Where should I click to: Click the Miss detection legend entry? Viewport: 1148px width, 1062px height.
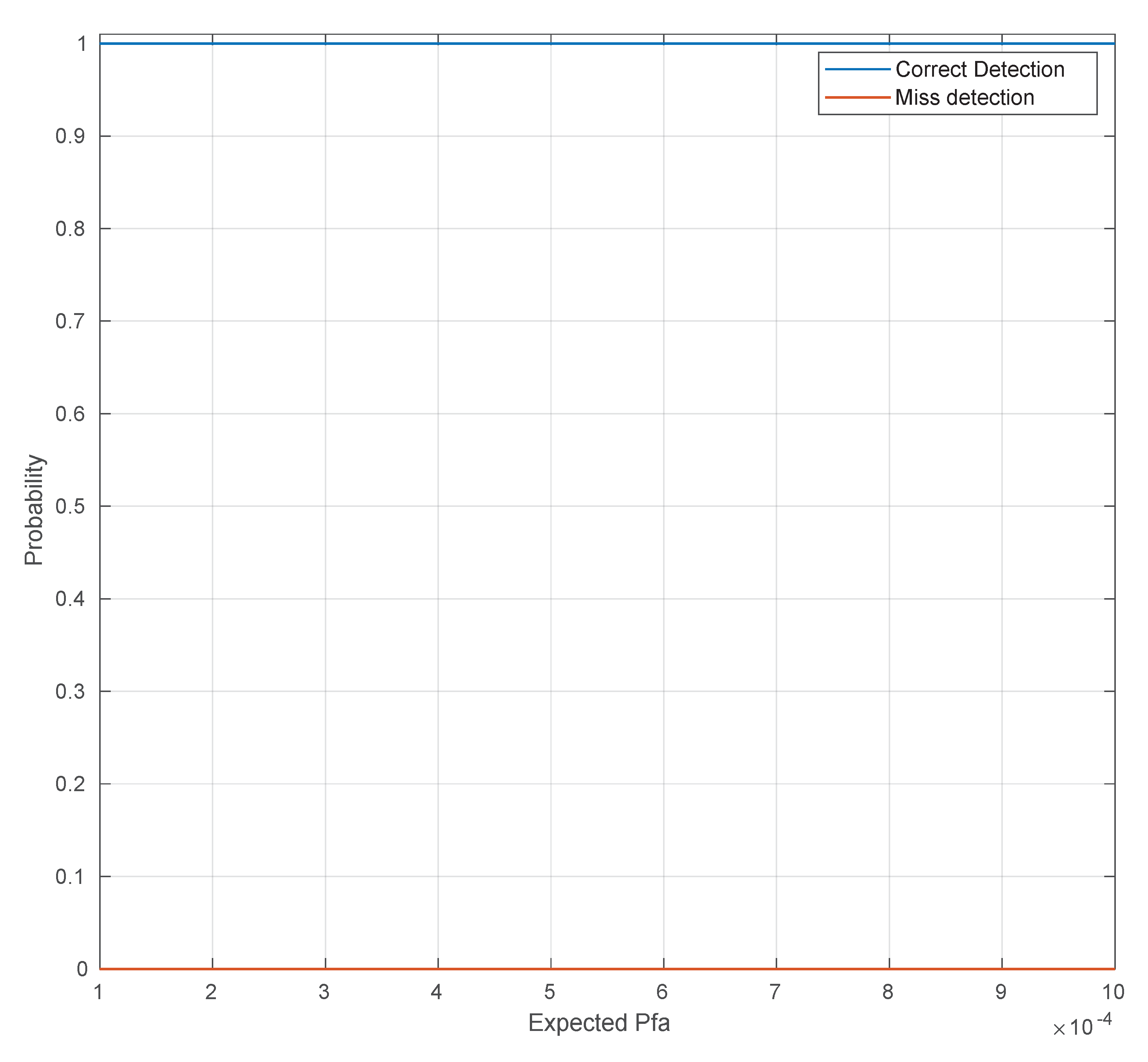coord(964,98)
